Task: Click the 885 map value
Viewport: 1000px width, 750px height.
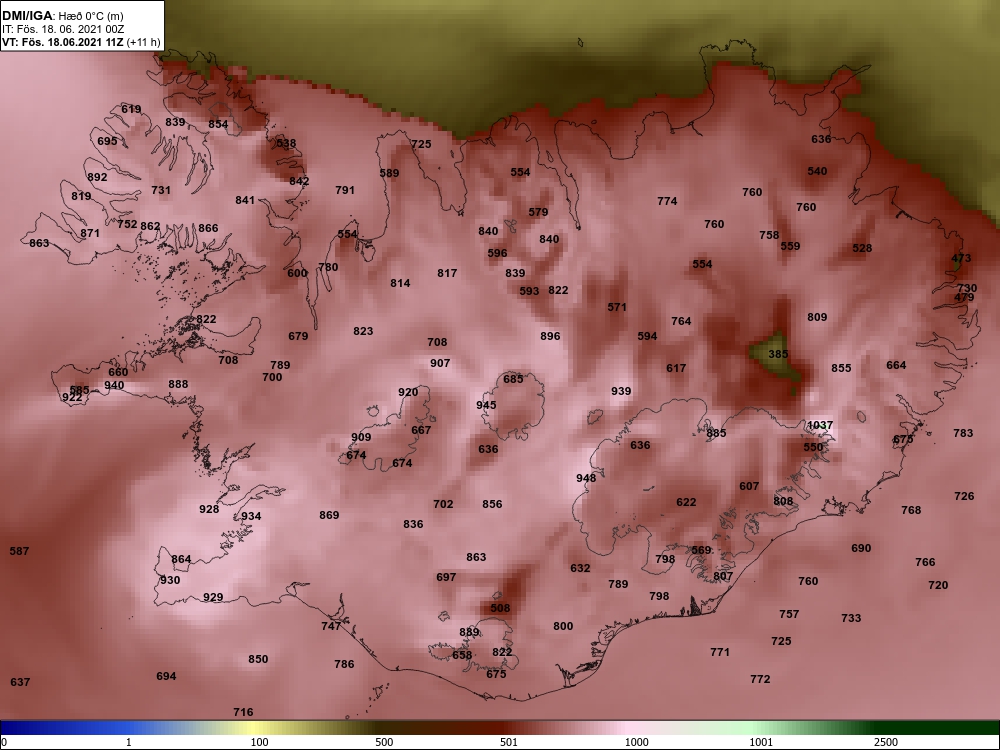Action: pyautogui.click(x=716, y=433)
